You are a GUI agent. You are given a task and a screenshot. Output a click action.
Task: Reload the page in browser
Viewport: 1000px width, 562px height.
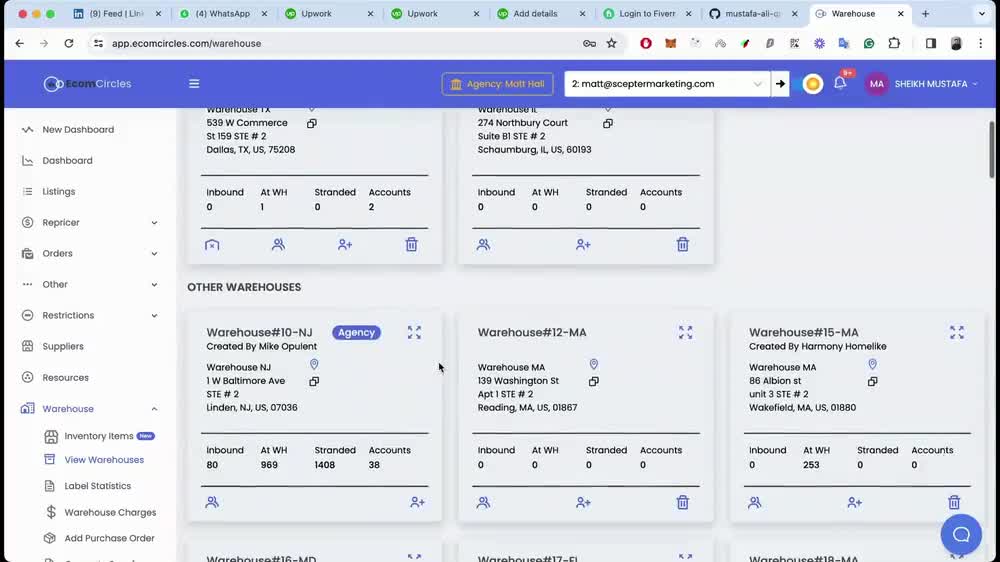click(69, 43)
